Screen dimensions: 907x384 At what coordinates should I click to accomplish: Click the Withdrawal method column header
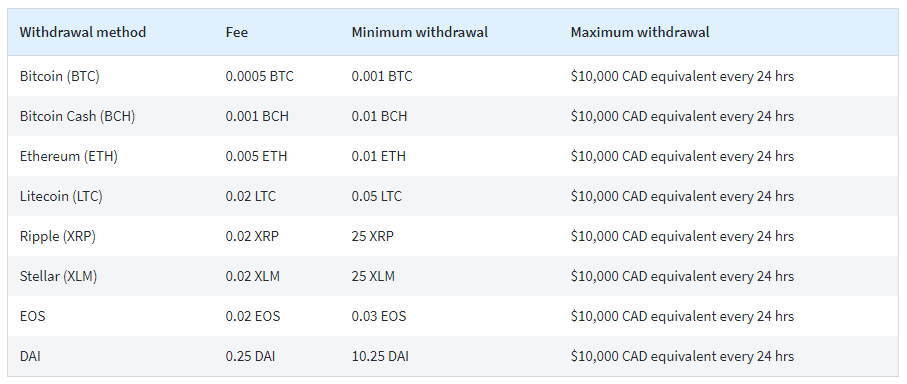coord(83,32)
